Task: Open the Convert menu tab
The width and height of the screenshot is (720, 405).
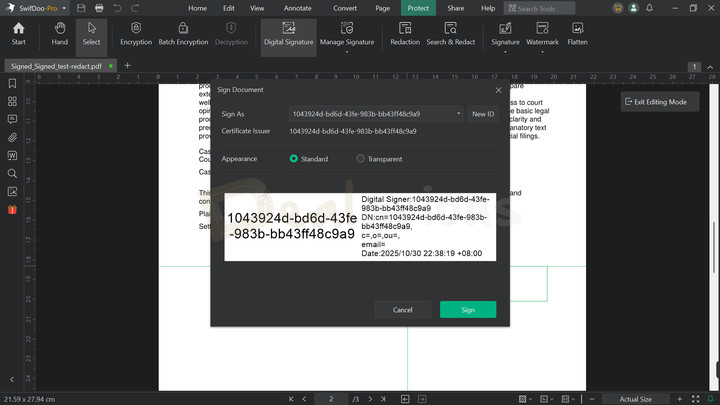Action: tap(345, 8)
